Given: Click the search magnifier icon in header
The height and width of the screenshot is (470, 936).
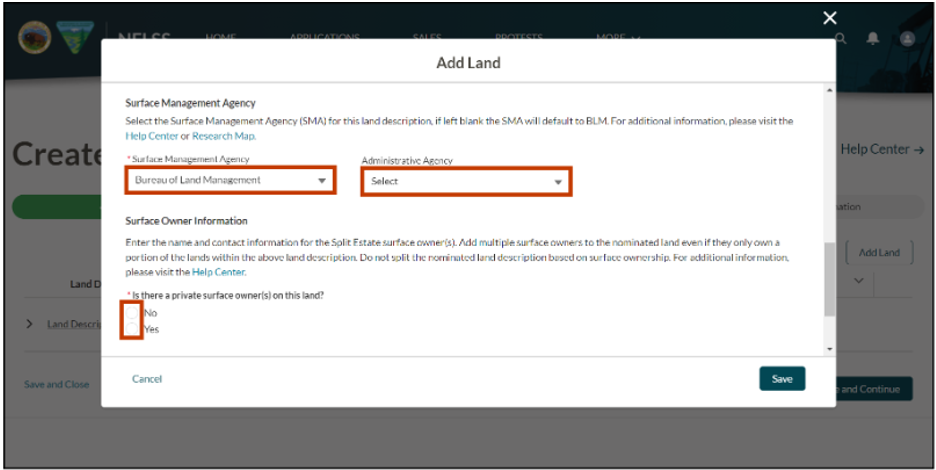Looking at the screenshot, I should click(x=840, y=39).
